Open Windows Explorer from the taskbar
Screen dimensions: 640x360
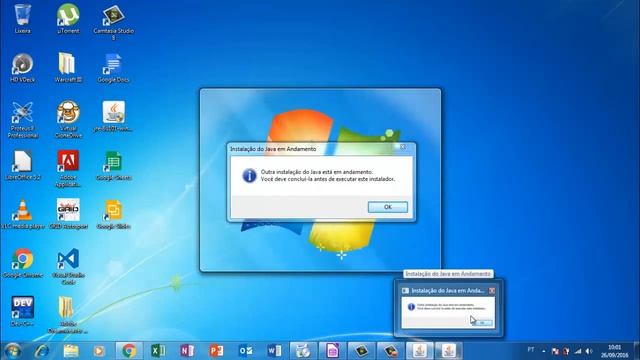click(71, 351)
